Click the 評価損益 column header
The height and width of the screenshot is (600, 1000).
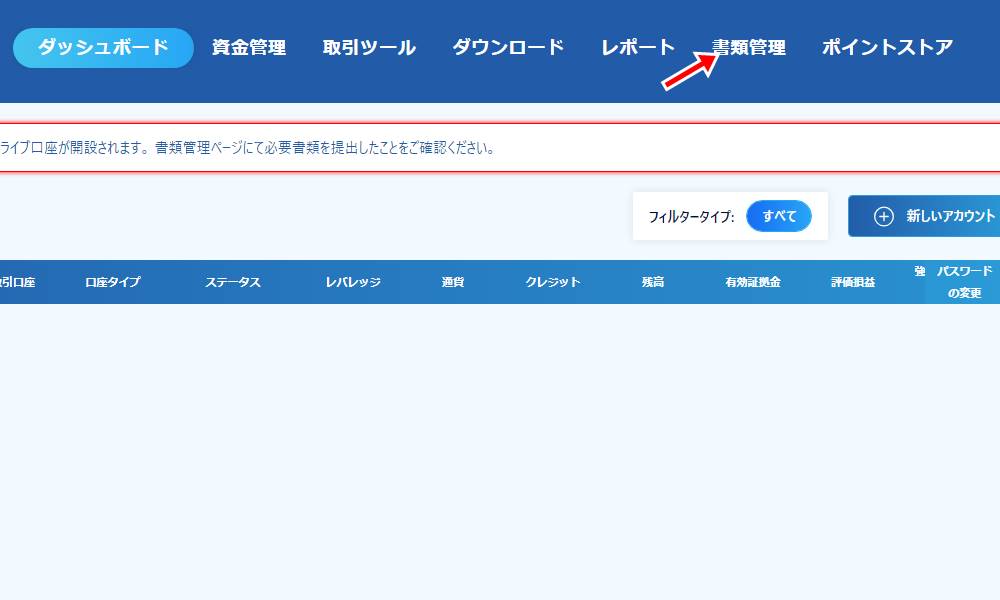coord(851,281)
